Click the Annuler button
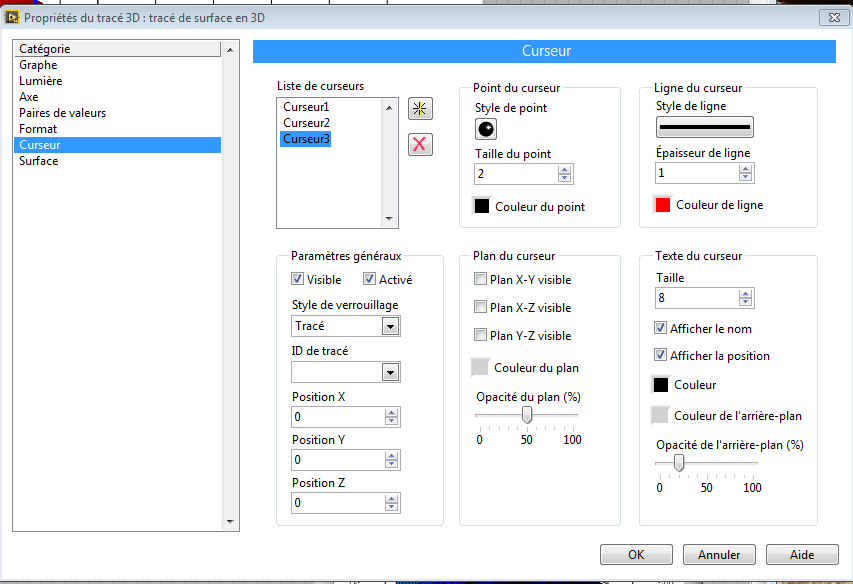The width and height of the screenshot is (853, 584). click(719, 555)
